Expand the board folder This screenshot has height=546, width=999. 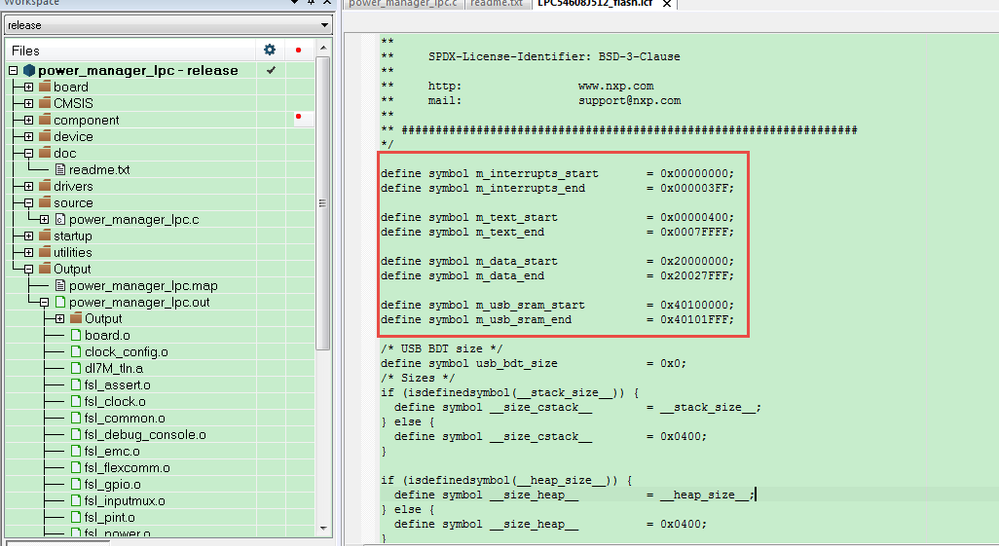pyautogui.click(x=29, y=87)
